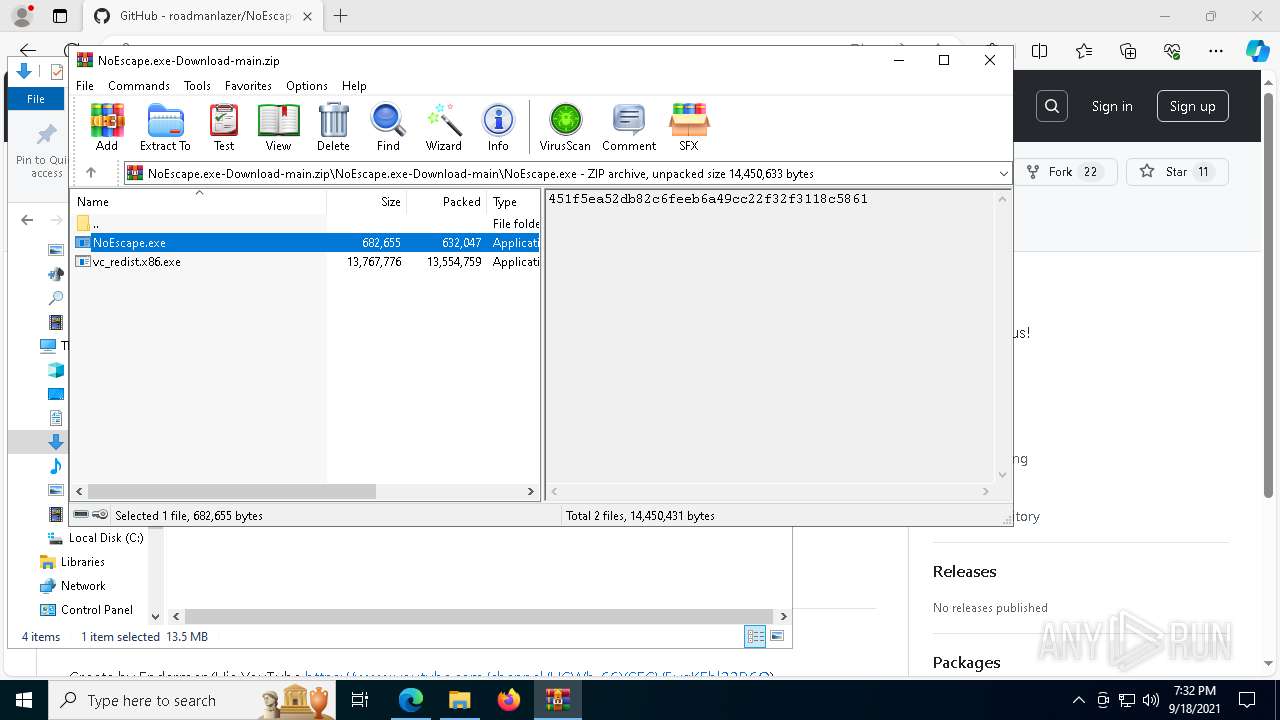Go up one folder level arrow
1280x720 pixels.
tap(91, 173)
